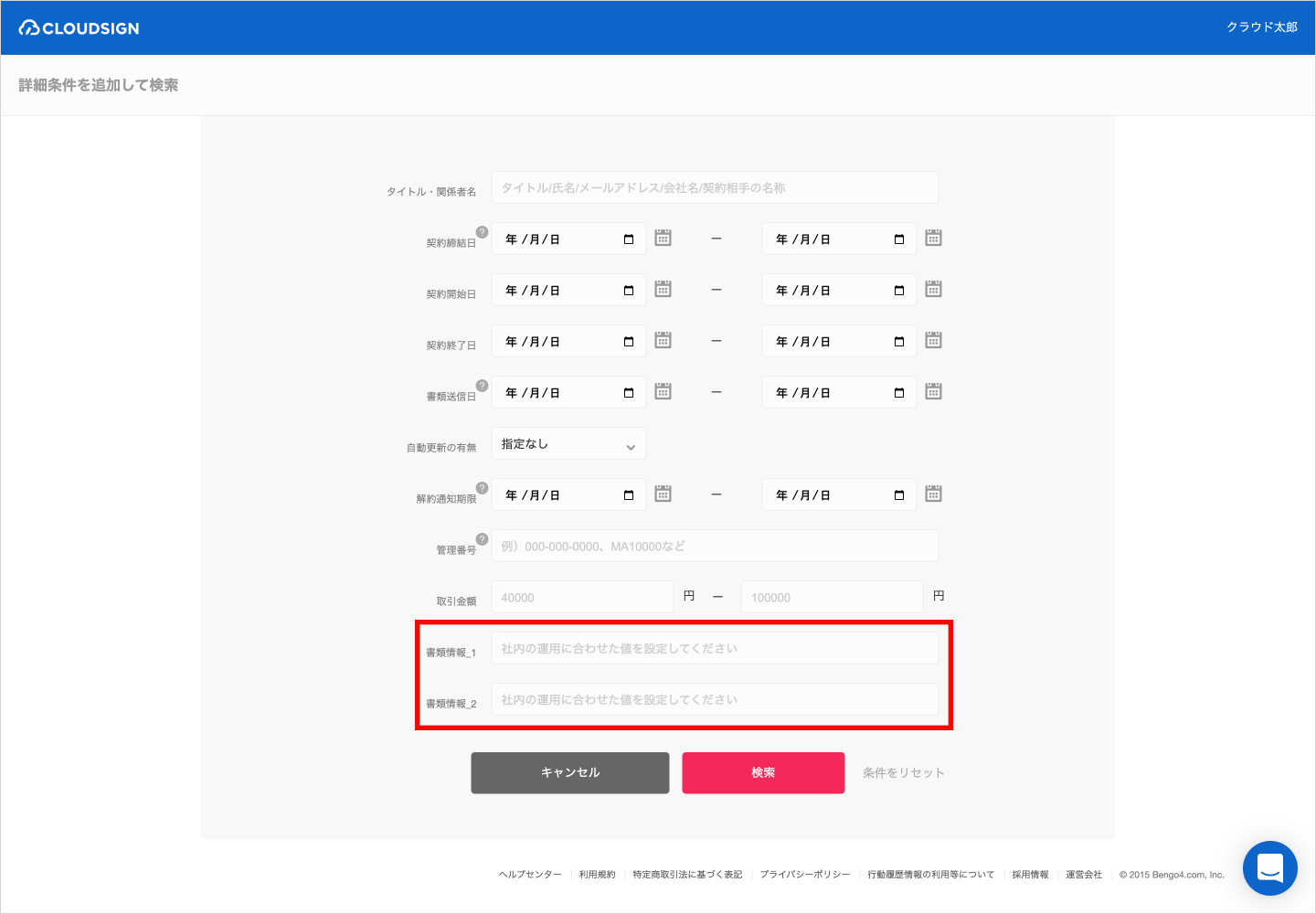Click the 書類情報_2 input field
The height and width of the screenshot is (914, 1316).
pos(715,699)
